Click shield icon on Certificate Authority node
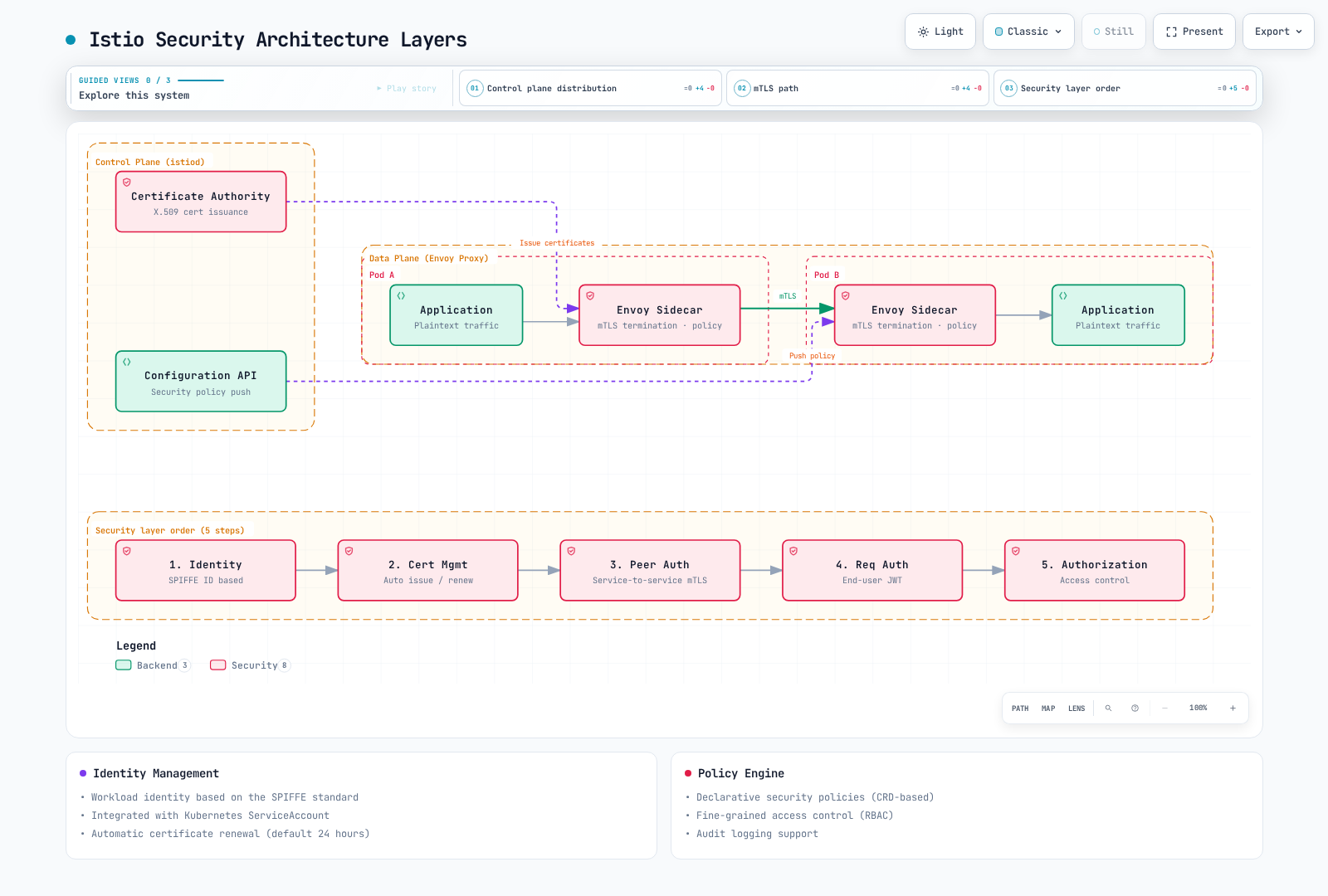This screenshot has width=1328, height=896. [x=127, y=183]
